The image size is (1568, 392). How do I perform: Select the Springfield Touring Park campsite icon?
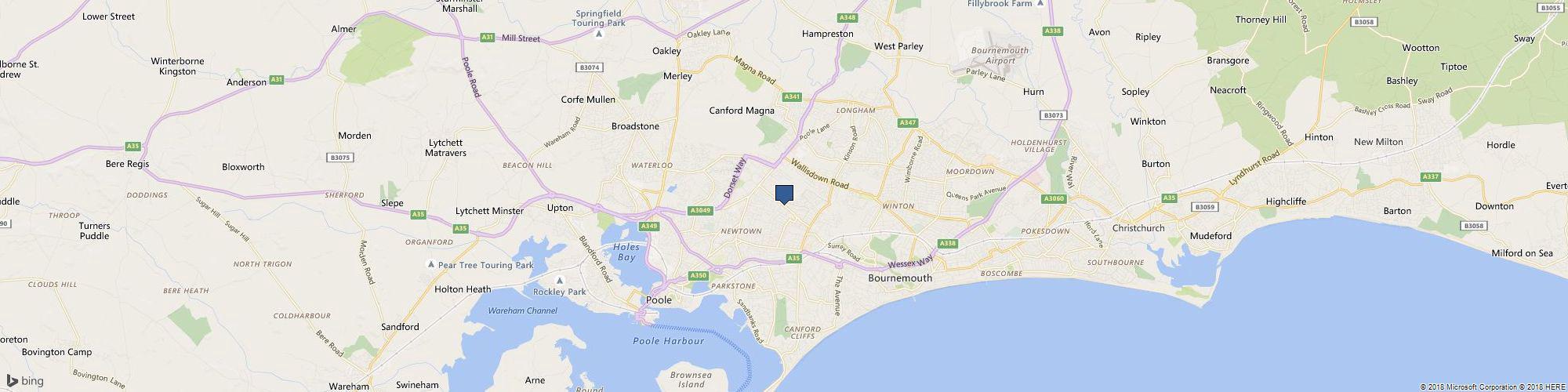click(x=599, y=34)
